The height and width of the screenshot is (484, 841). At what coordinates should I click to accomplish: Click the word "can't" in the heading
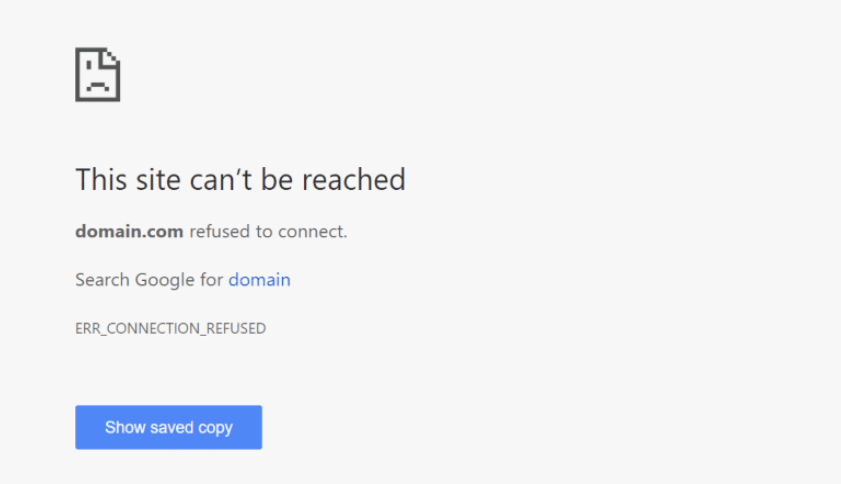(221, 179)
